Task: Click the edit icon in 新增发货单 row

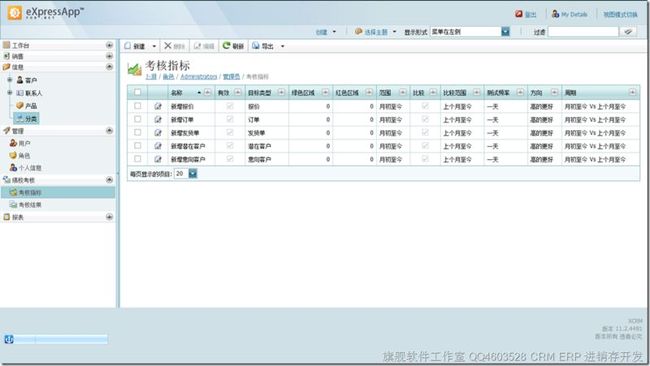Action: click(x=158, y=133)
